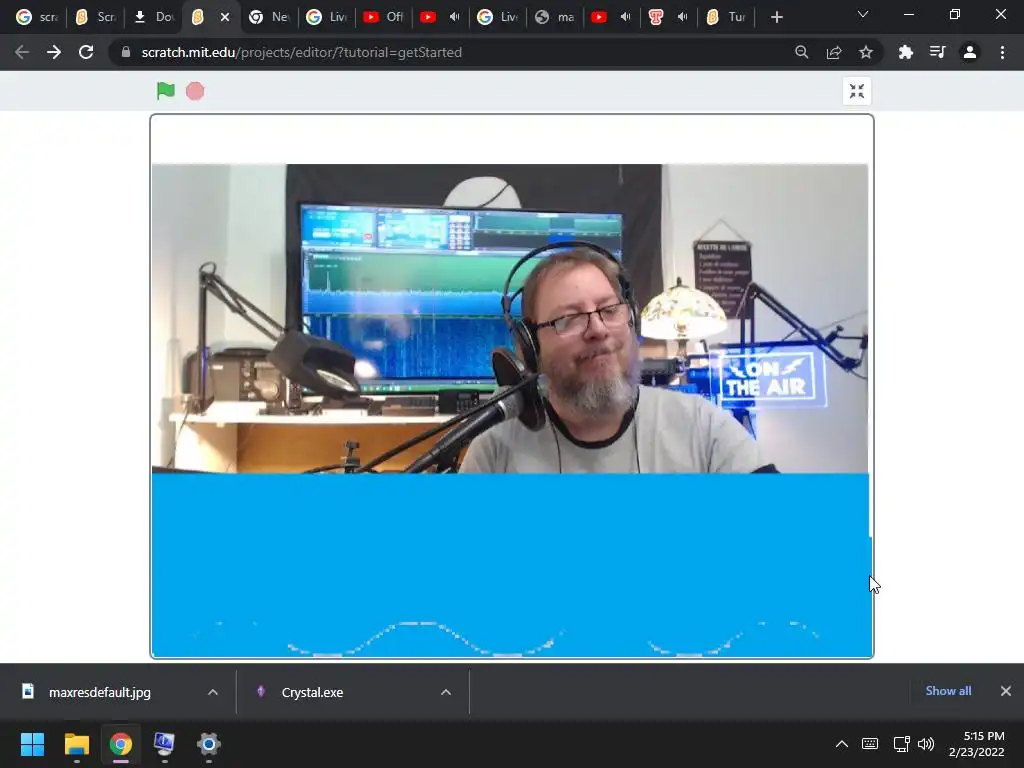
Task: Open File Explorer from taskbar
Action: pyautogui.click(x=76, y=744)
